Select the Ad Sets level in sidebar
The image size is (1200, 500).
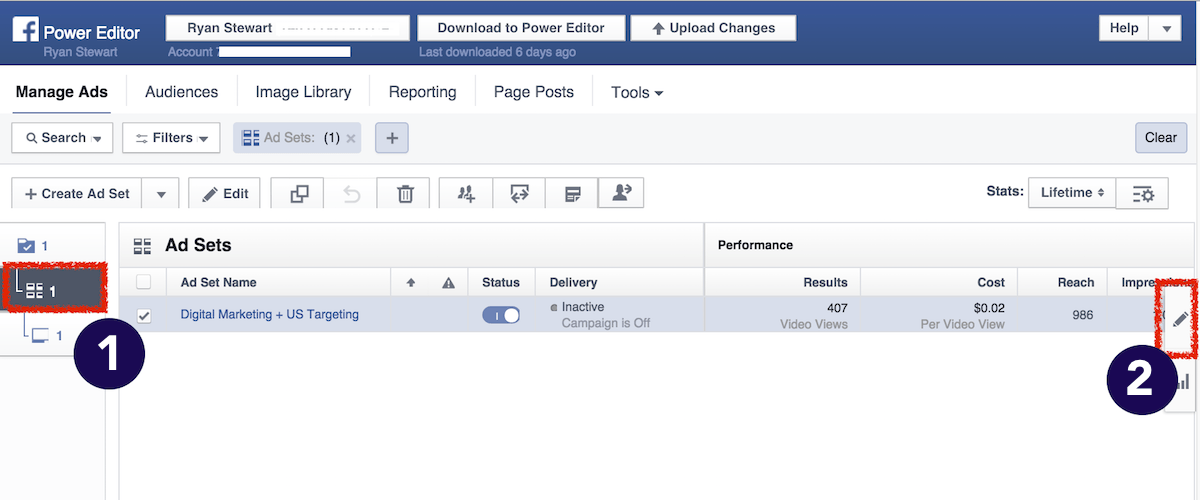point(55,291)
